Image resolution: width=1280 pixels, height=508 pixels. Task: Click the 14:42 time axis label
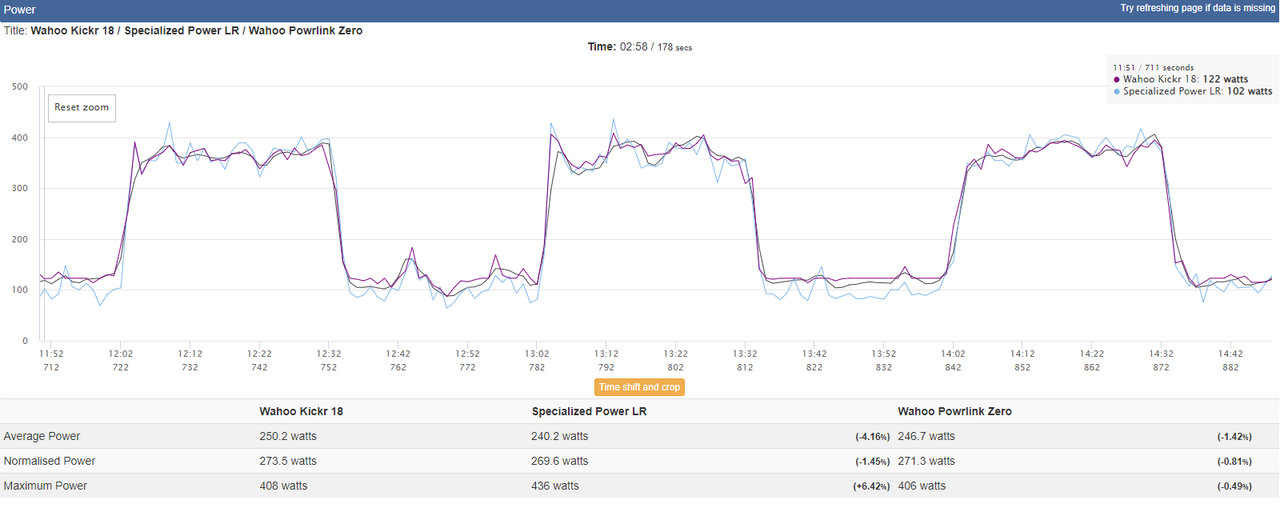point(1230,354)
